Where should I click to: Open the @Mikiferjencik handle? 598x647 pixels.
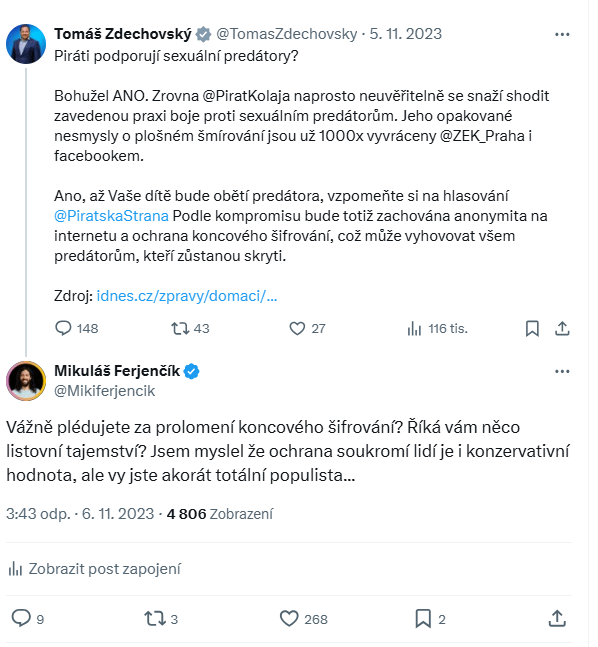105,391
